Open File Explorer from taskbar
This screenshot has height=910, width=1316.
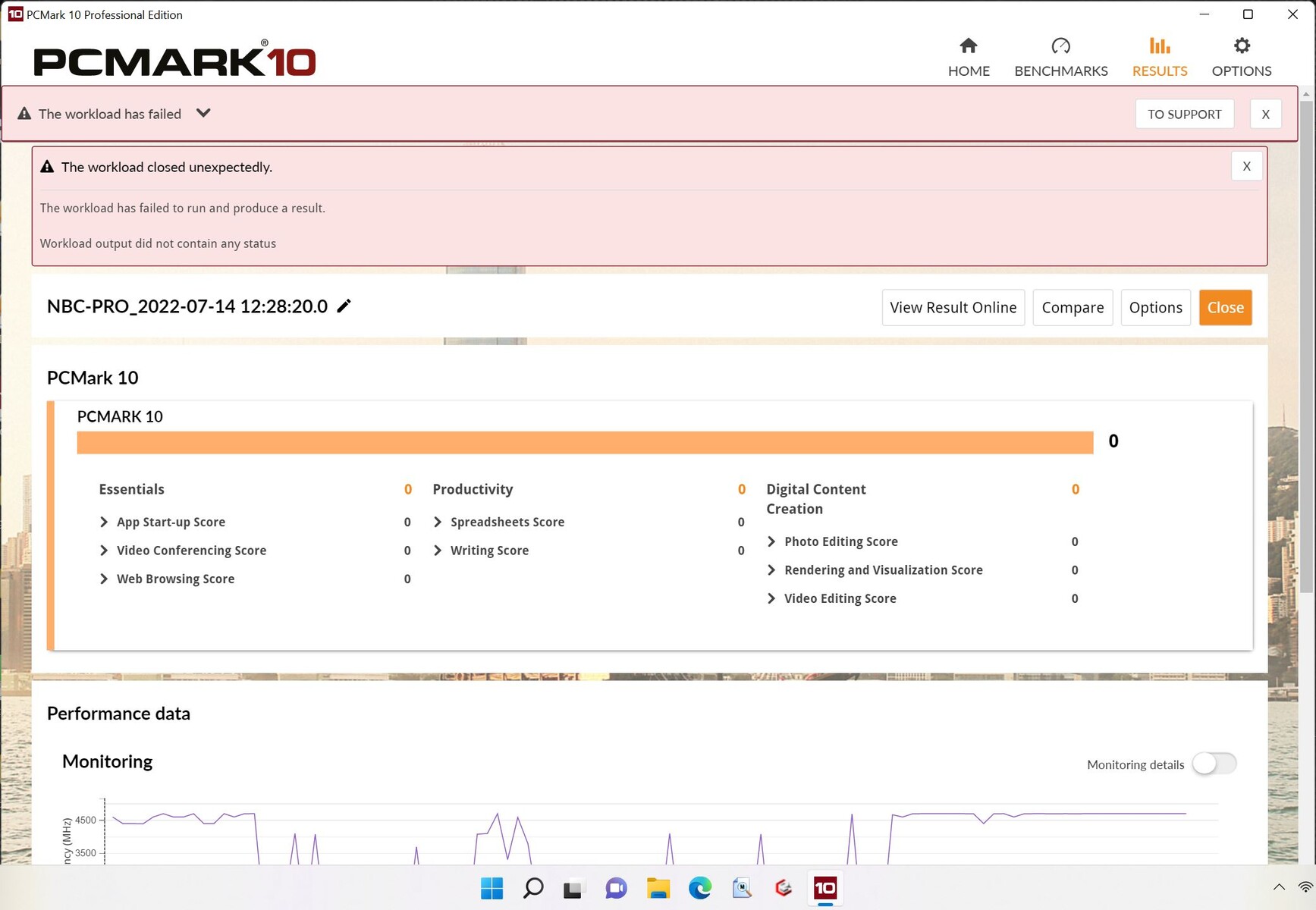click(x=658, y=888)
